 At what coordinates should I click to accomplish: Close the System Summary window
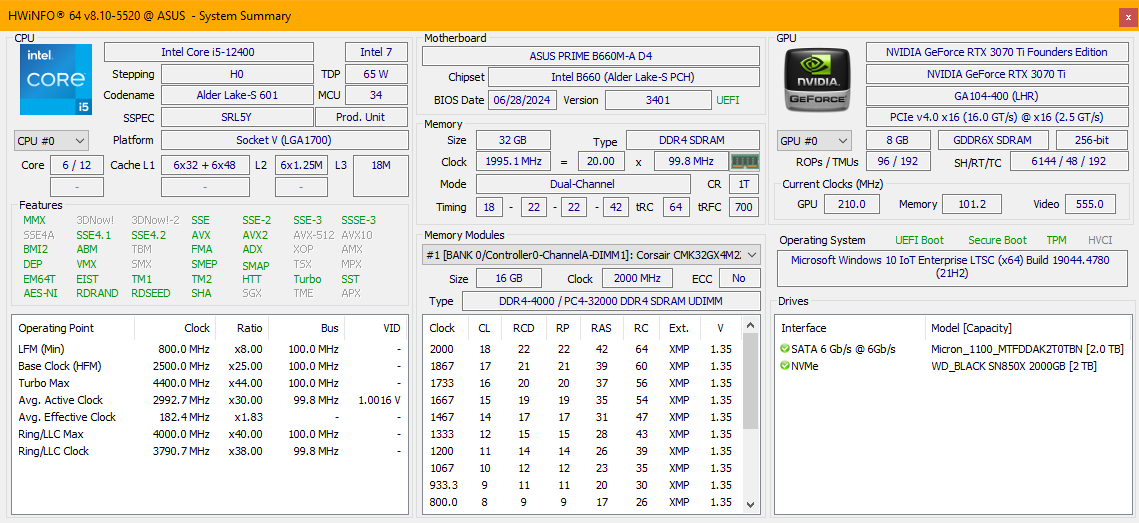[1127, 16]
